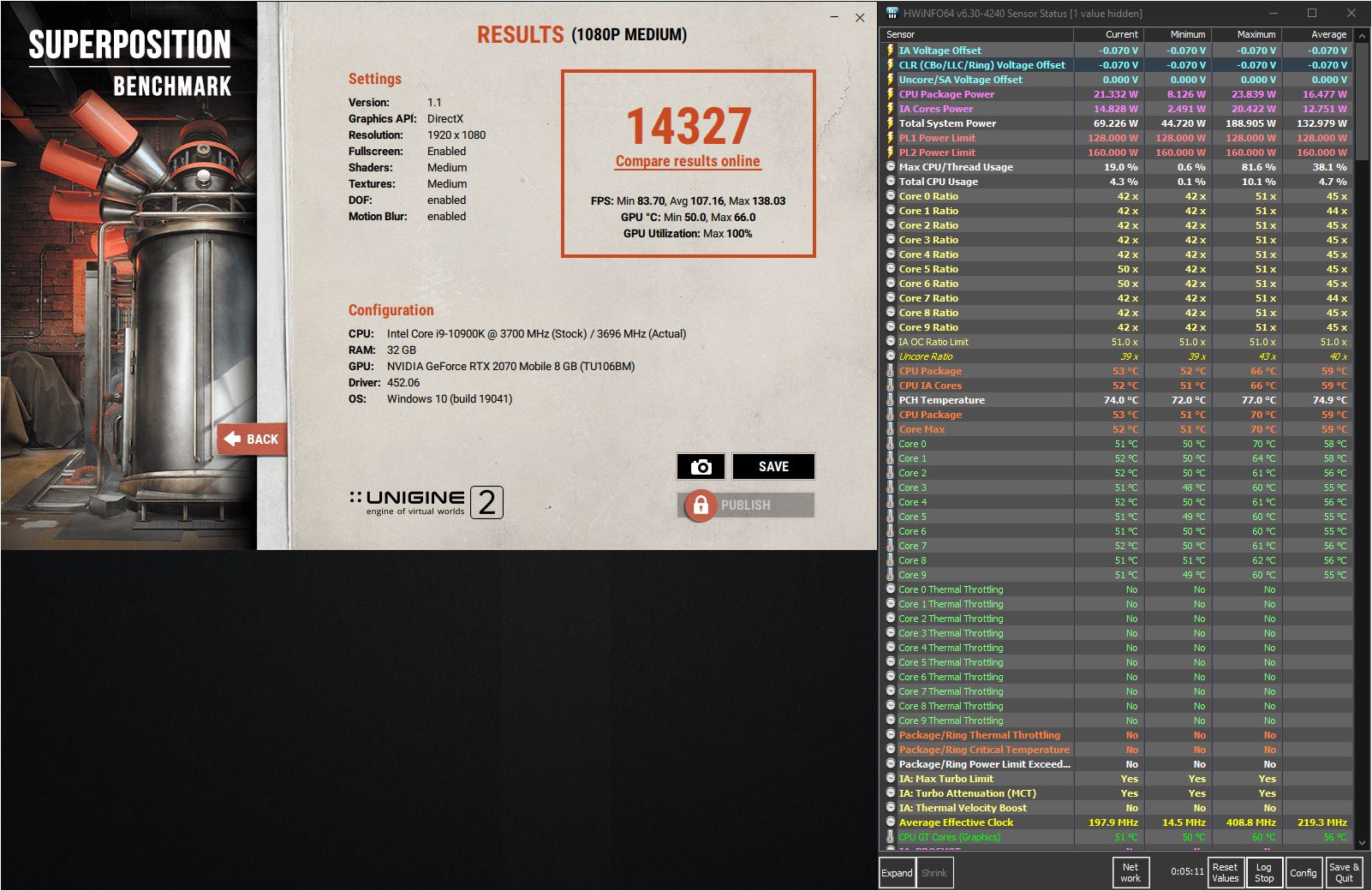This screenshot has width=1372, height=891.
Task: Select the lightning icon beside PL2 Power Limit
Action: click(890, 152)
